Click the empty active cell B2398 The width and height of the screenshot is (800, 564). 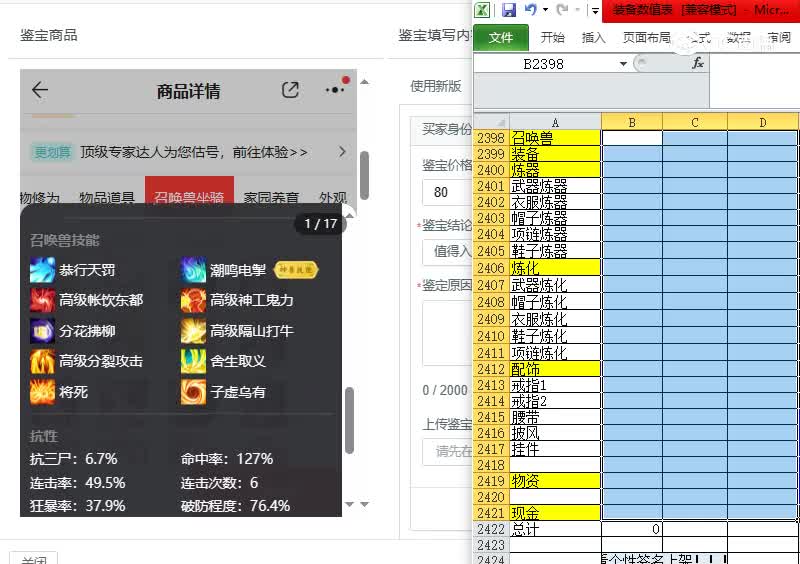pos(632,138)
